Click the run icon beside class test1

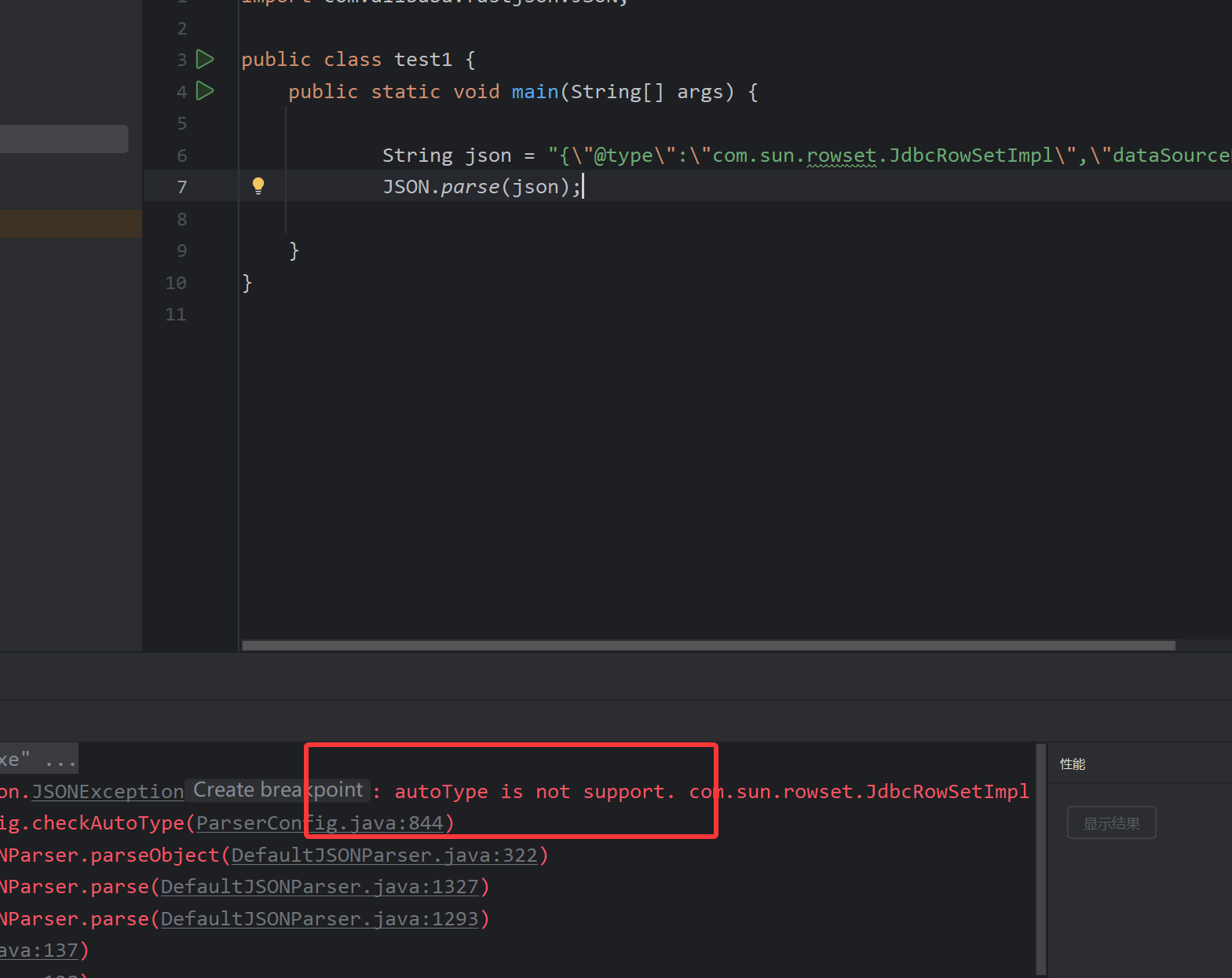click(205, 59)
